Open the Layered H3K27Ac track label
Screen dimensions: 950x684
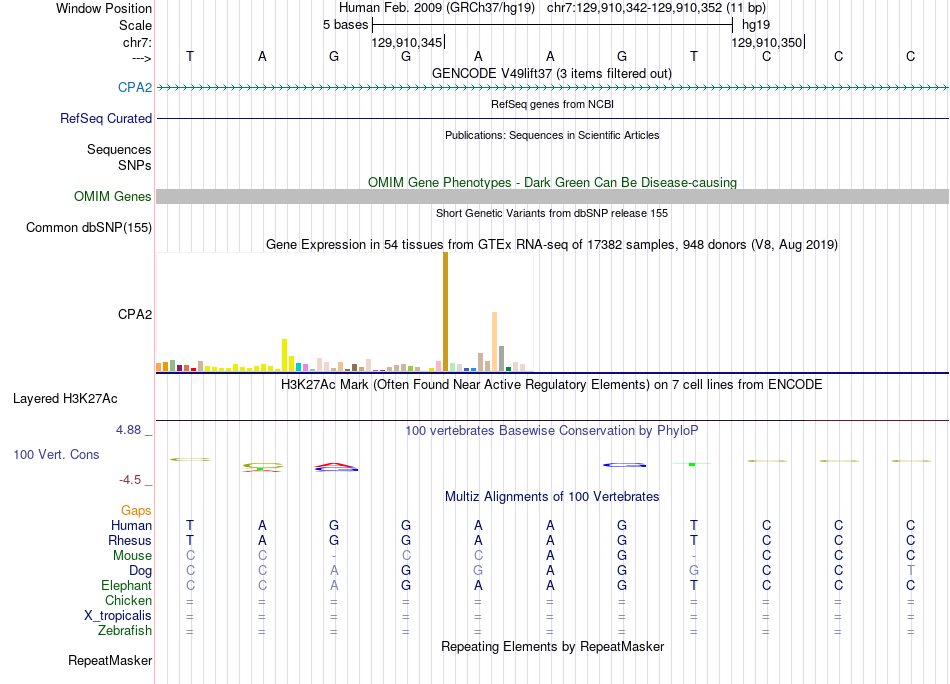click(65, 398)
